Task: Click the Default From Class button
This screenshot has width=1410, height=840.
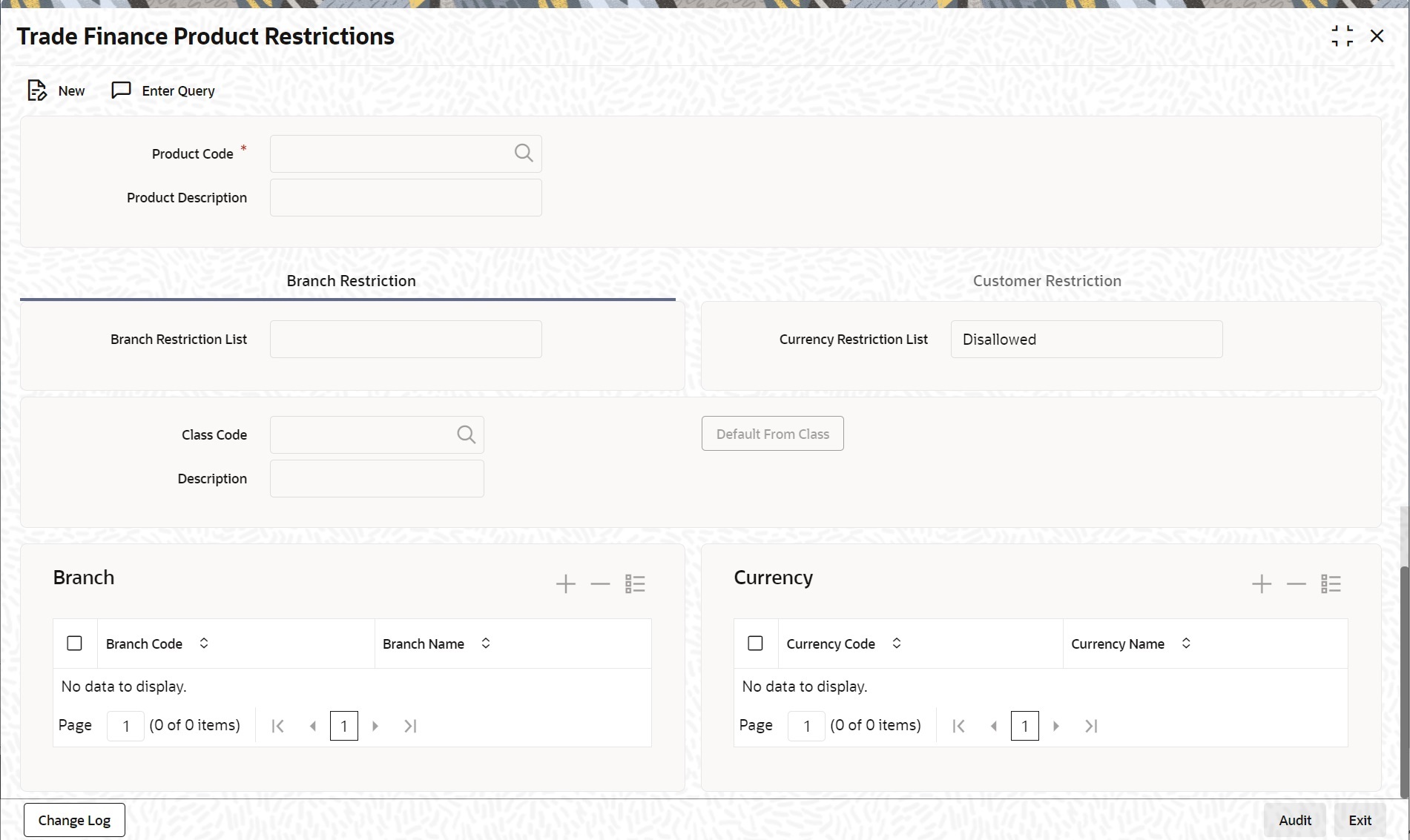Action: pos(772,434)
